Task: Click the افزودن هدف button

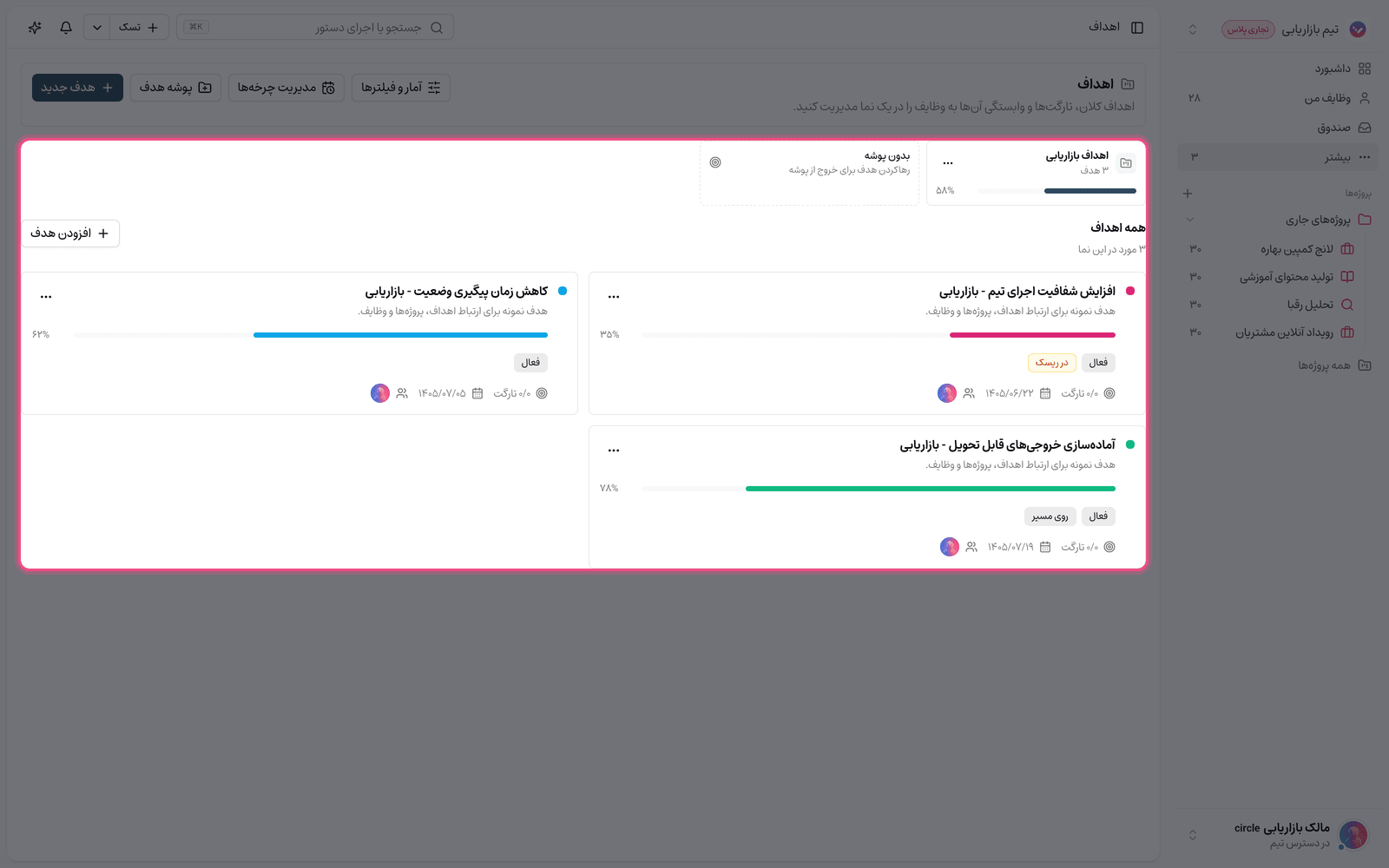Action: 70,233
